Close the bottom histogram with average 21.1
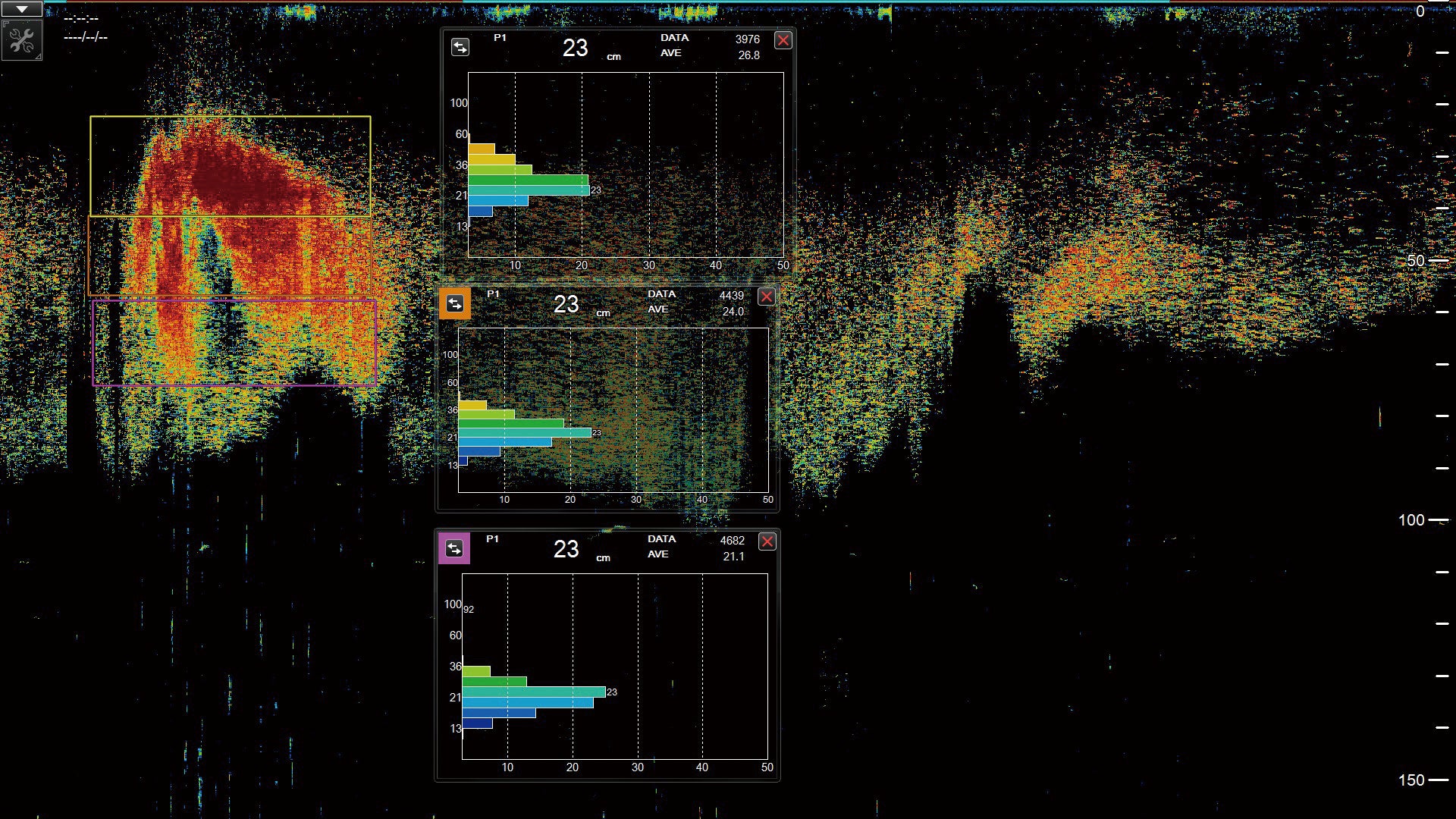The height and width of the screenshot is (819, 1456). pyautogui.click(x=767, y=541)
